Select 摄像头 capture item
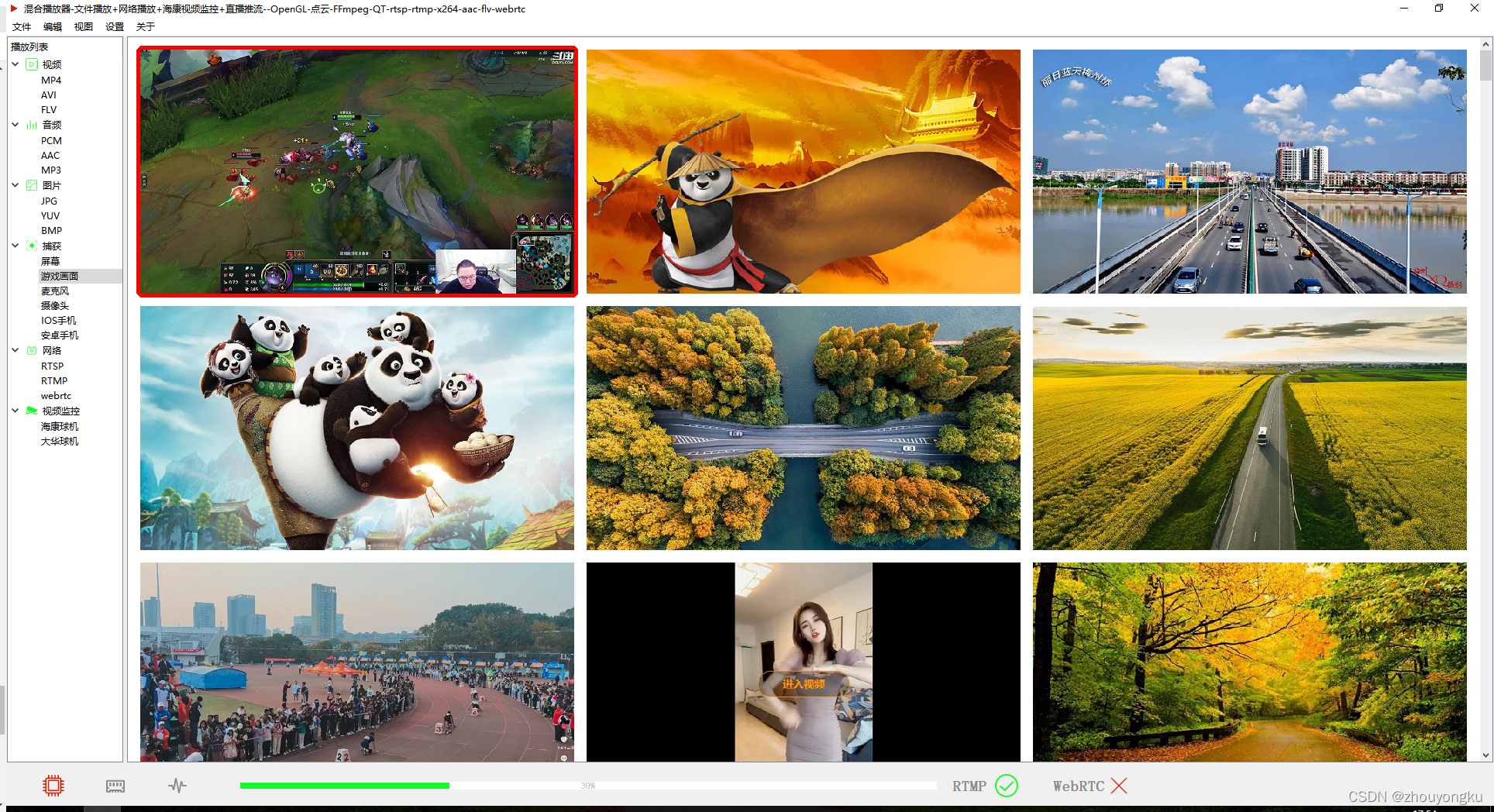This screenshot has width=1494, height=812. 55,306
